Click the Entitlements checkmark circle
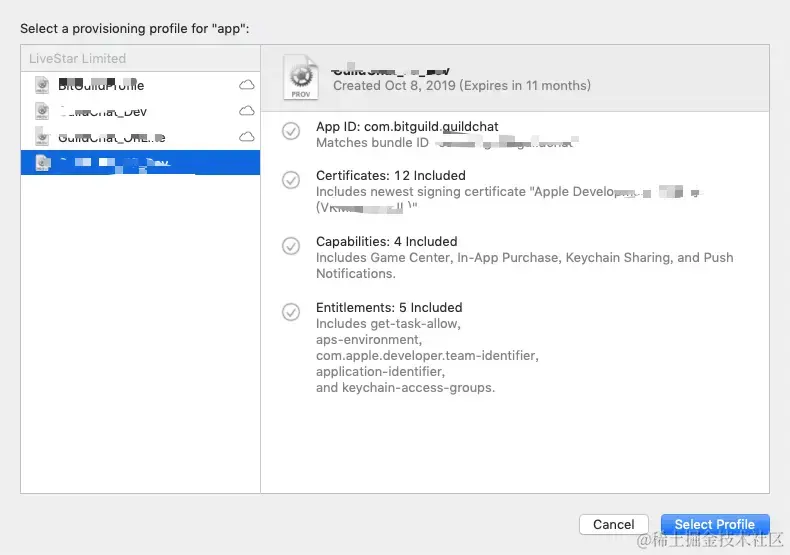The width and height of the screenshot is (790, 555). point(291,312)
